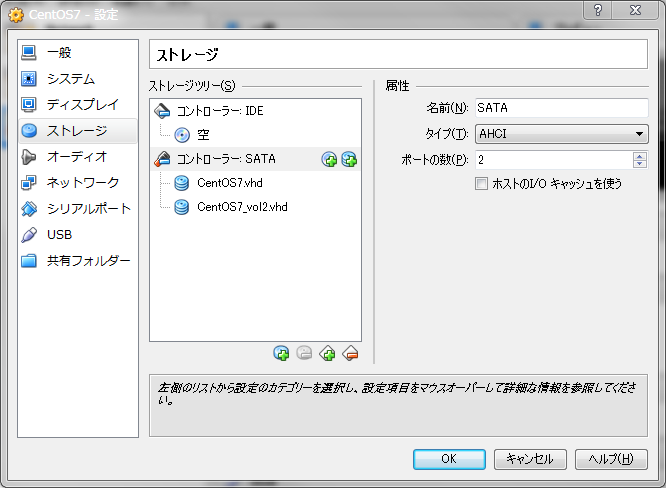The width and height of the screenshot is (666, 488).
Task: Click the USB plug icon
Action: [29, 234]
